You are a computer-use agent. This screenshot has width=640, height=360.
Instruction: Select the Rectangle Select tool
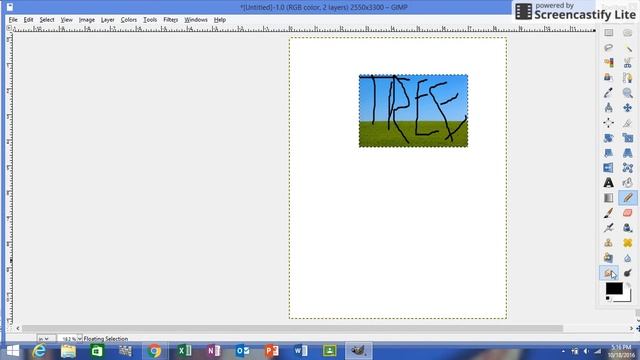(x=609, y=33)
